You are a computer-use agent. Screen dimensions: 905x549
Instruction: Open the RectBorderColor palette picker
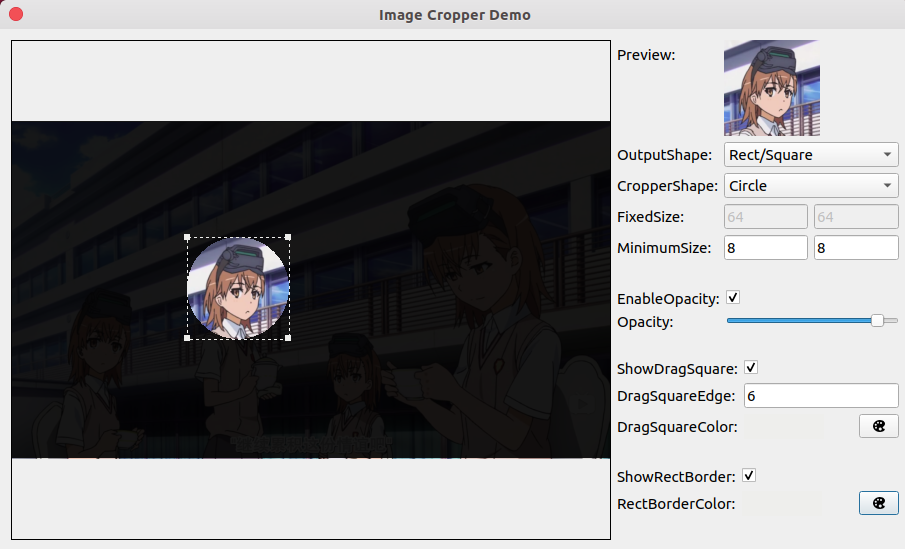tap(878, 503)
